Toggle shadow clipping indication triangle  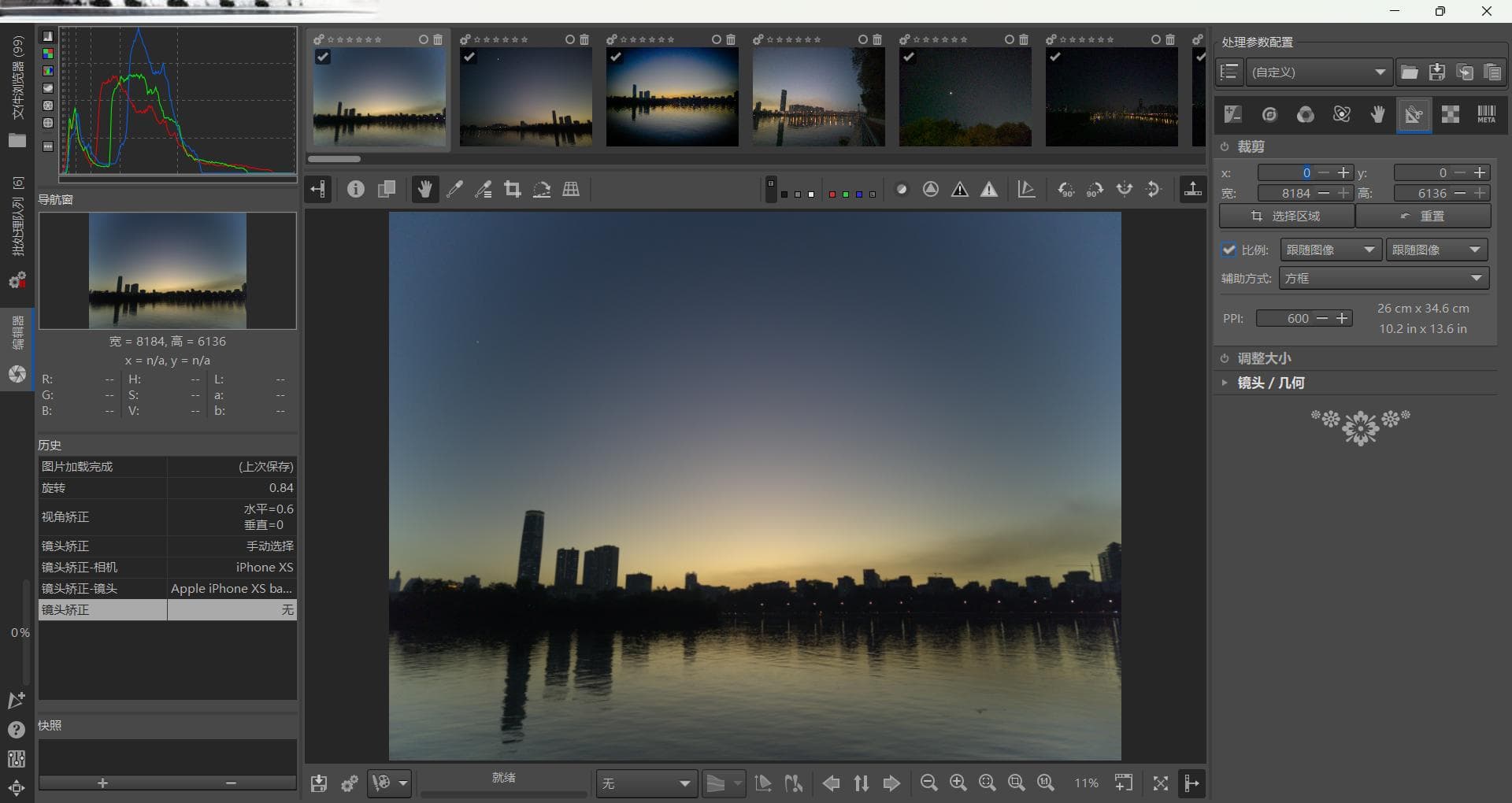[960, 190]
